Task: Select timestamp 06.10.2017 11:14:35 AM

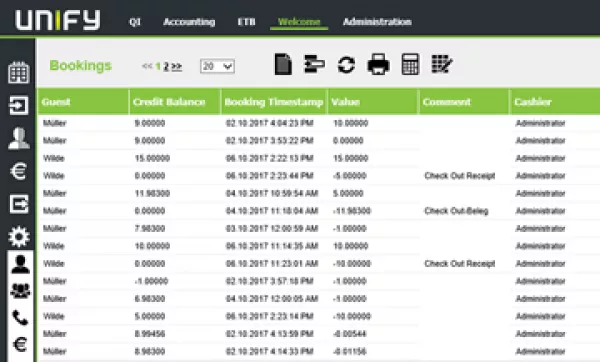Action: (x=272, y=246)
